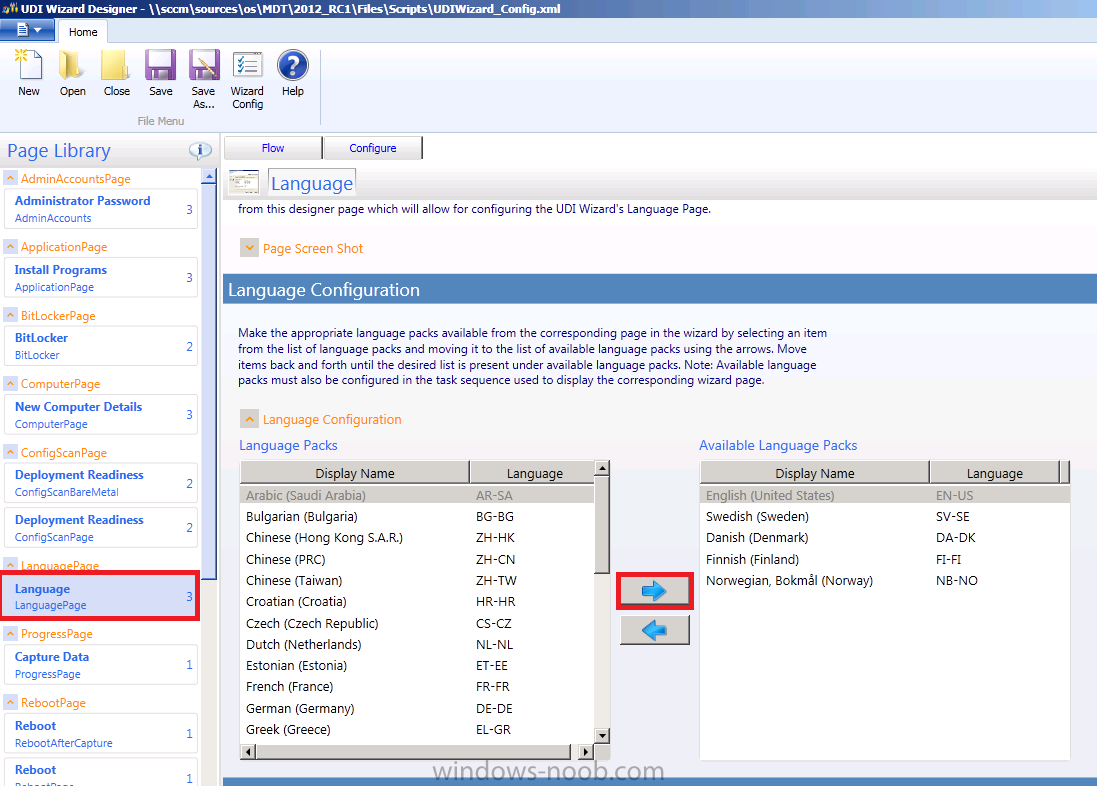
Task: Select Croatian (Croatia) row
Action: point(417,601)
